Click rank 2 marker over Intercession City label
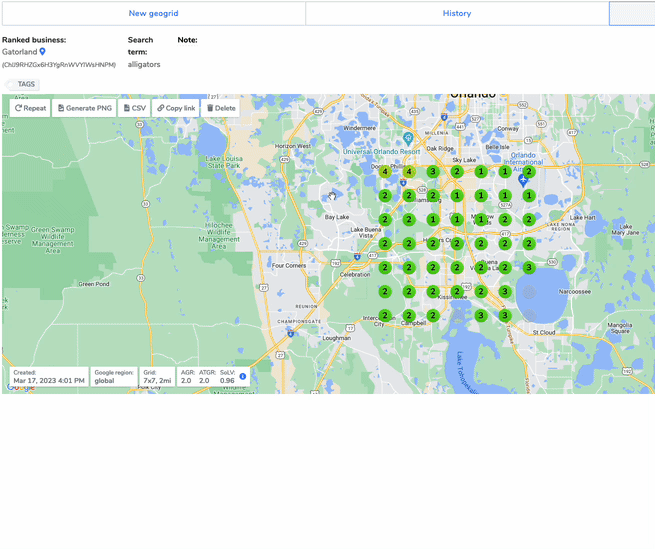Viewport: 655px width, 549px height. tap(385, 315)
